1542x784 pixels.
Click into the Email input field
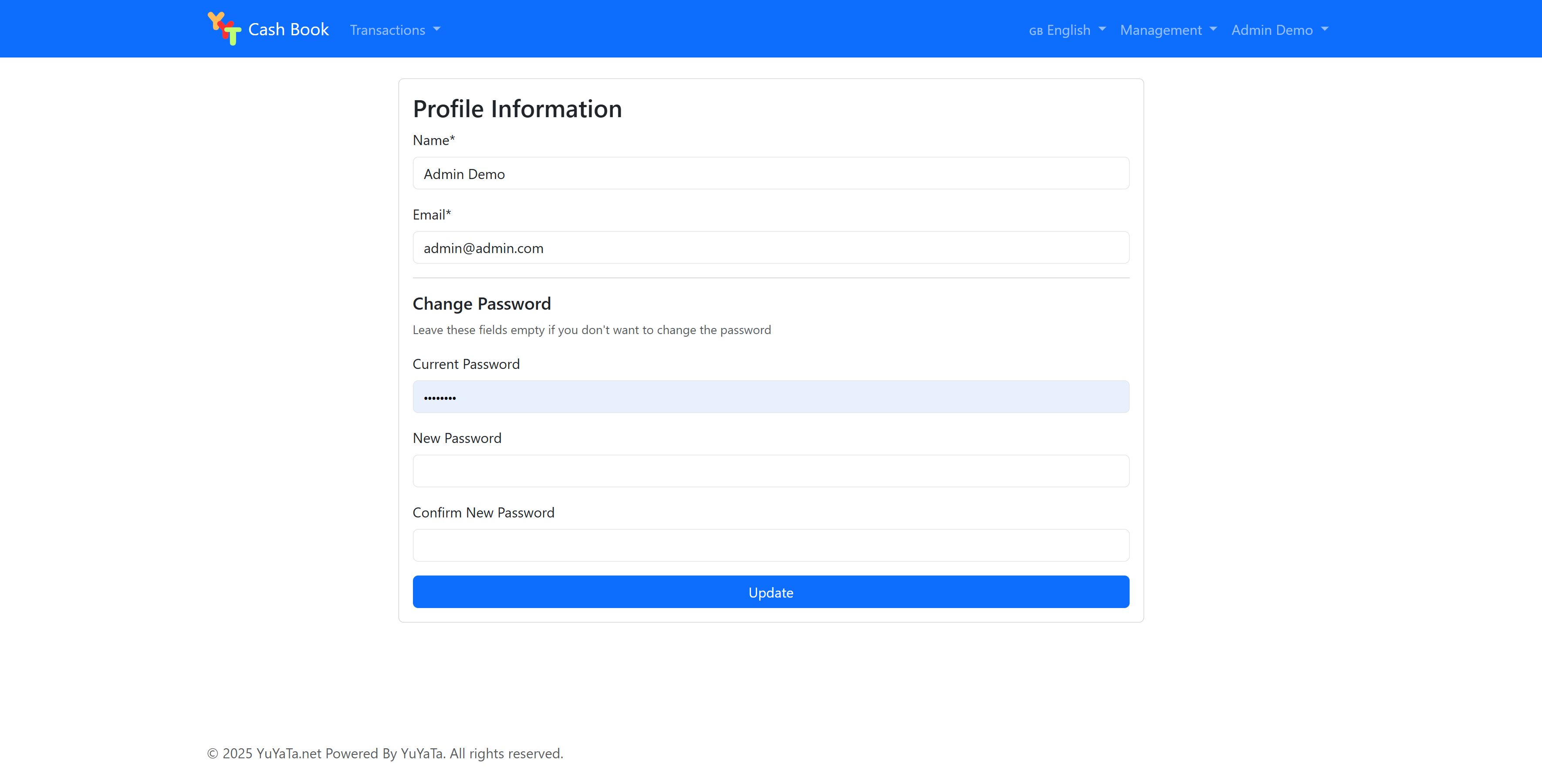771,248
